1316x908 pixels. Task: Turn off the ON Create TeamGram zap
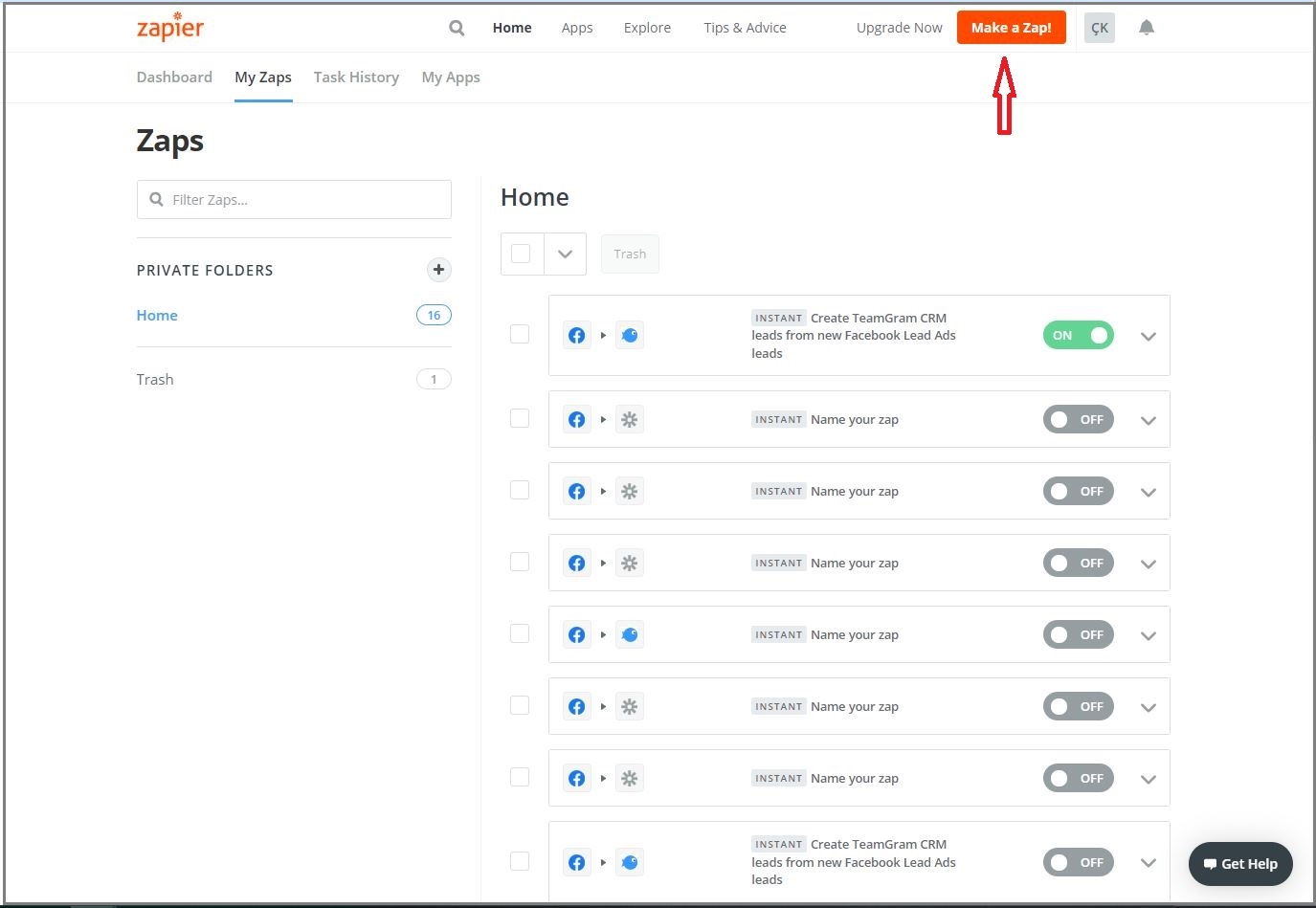(x=1079, y=335)
